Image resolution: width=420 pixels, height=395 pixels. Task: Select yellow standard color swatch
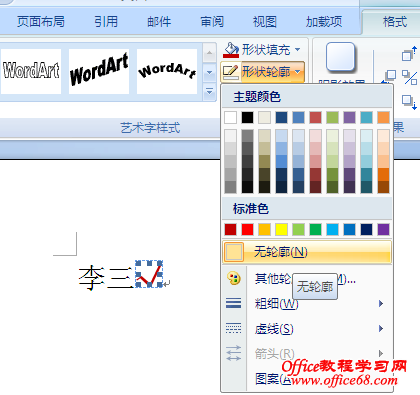coord(281,229)
